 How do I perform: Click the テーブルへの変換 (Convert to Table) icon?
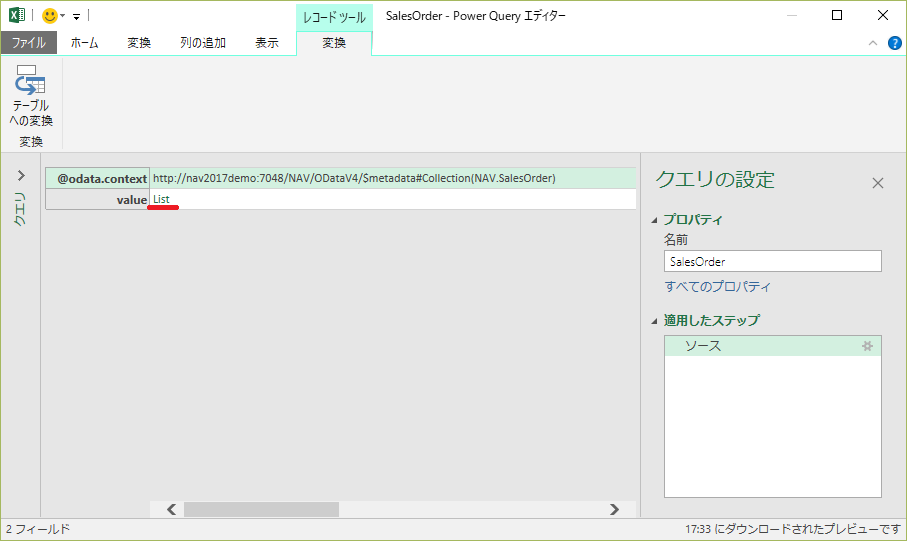[x=31, y=95]
